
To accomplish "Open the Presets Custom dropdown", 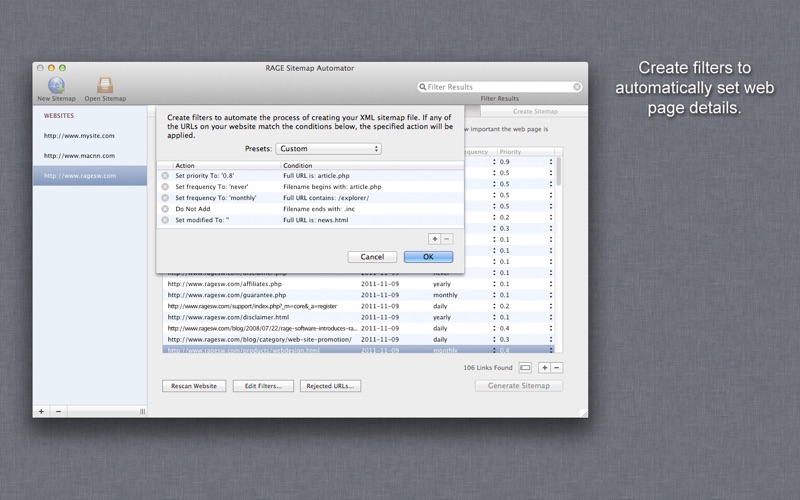I will [x=329, y=148].
